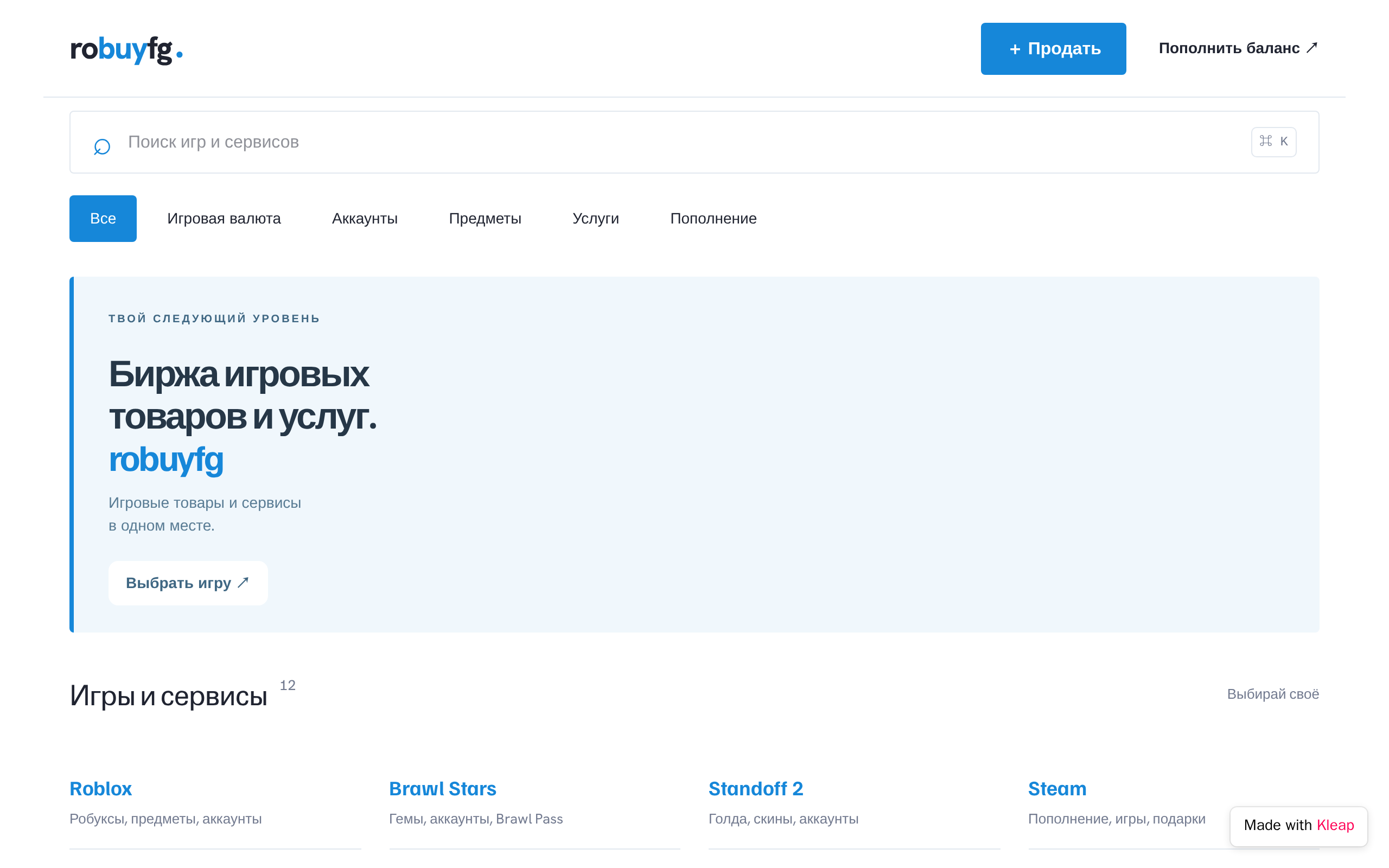Image resolution: width=1389 pixels, height=868 pixels.
Task: Click the search magnifier icon
Action: [x=102, y=146]
